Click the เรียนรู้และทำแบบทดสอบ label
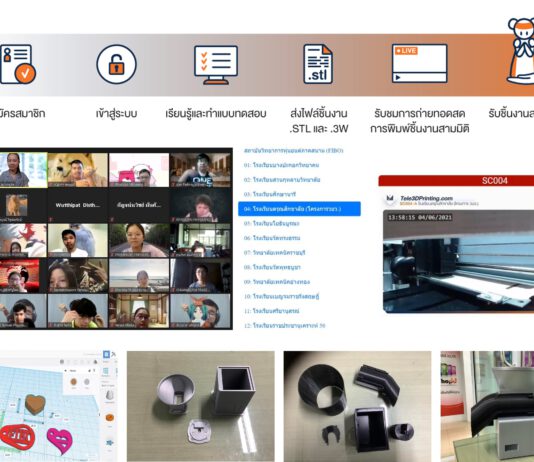This screenshot has height=462, width=534. [x=216, y=113]
